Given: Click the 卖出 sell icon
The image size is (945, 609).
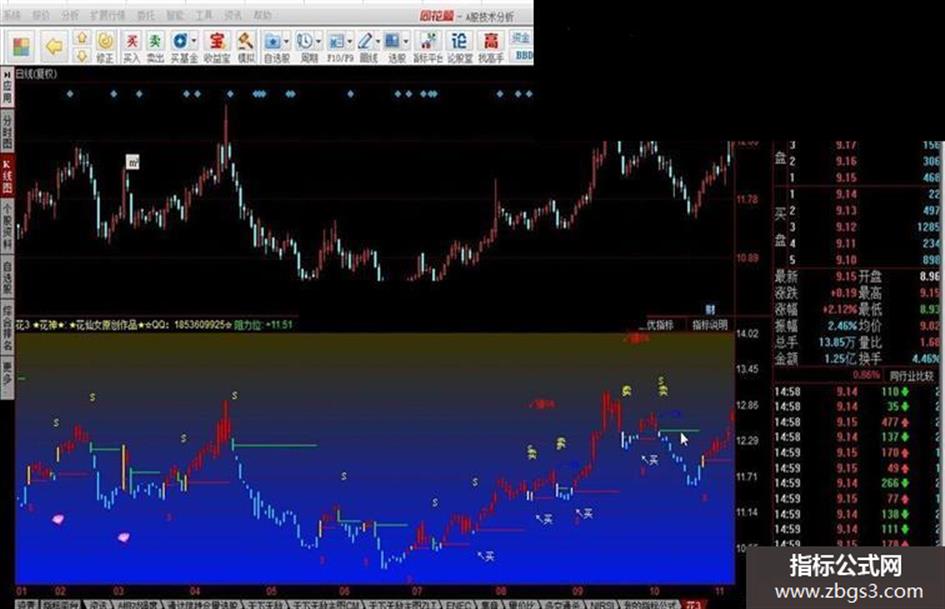Looking at the screenshot, I should 155,48.
